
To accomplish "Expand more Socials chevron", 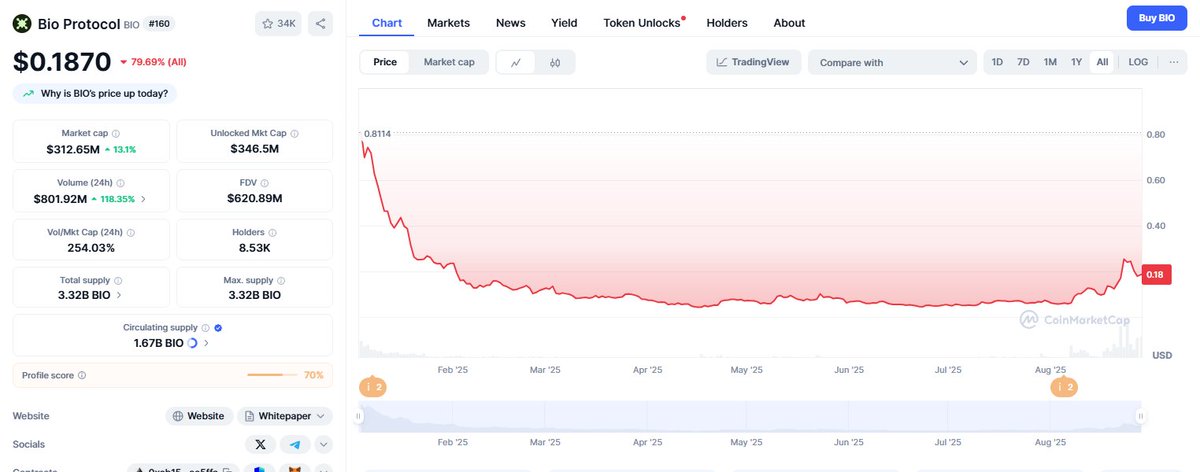I will 324,444.
